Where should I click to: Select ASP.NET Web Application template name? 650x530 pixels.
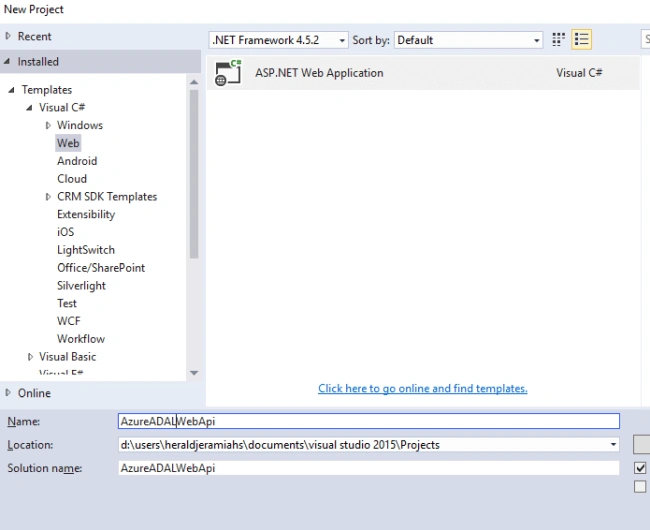click(x=319, y=73)
